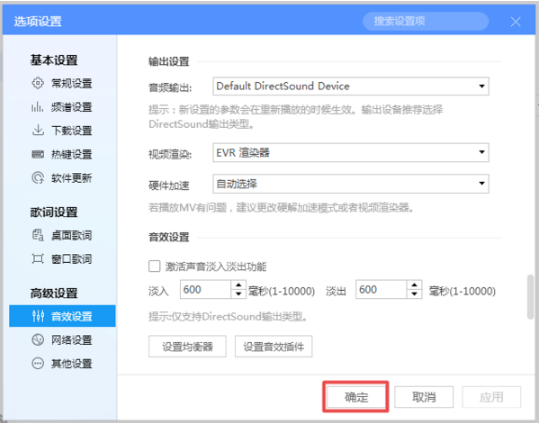539x423 pixels.
Task: Click the 取消 button
Action: click(x=424, y=397)
